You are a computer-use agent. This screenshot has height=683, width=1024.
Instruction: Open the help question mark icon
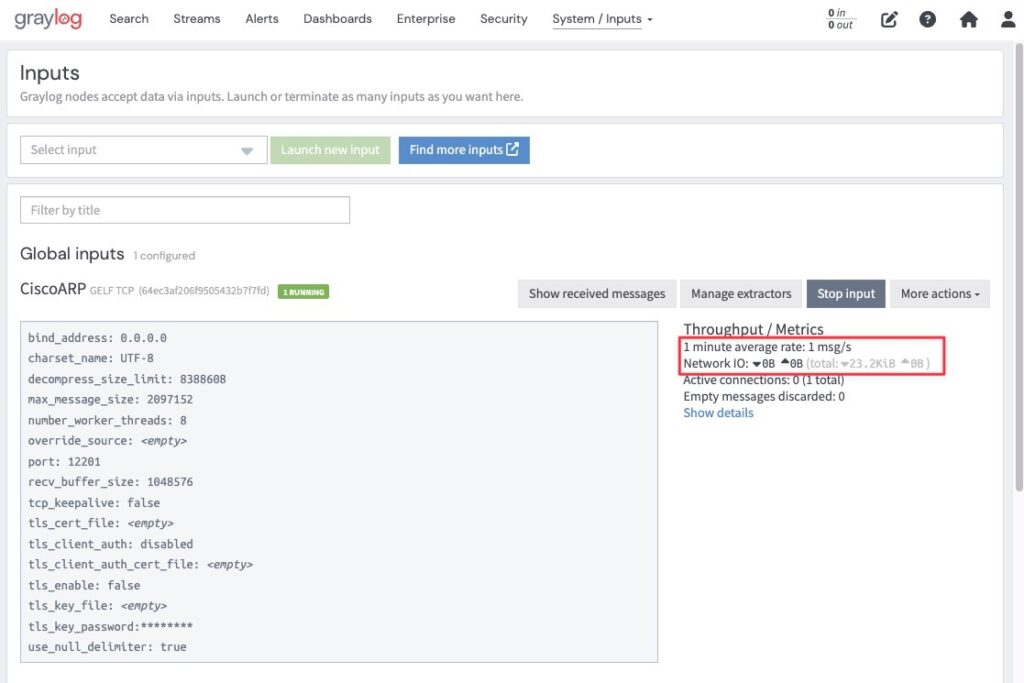click(927, 20)
